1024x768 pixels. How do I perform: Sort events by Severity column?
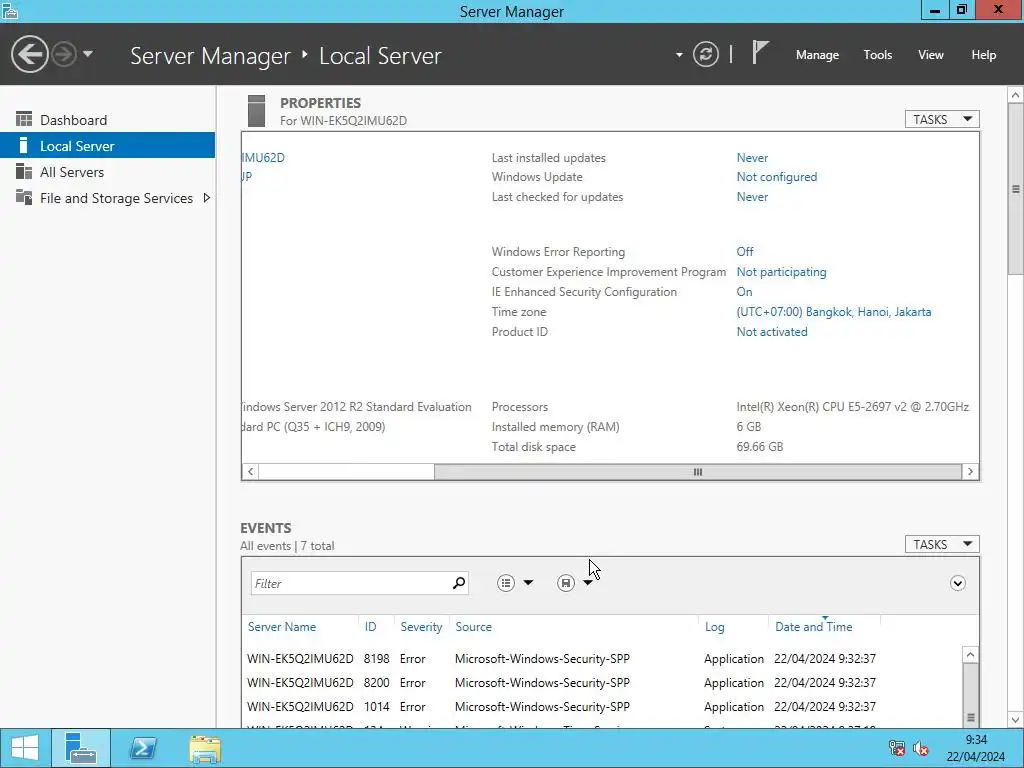point(421,626)
